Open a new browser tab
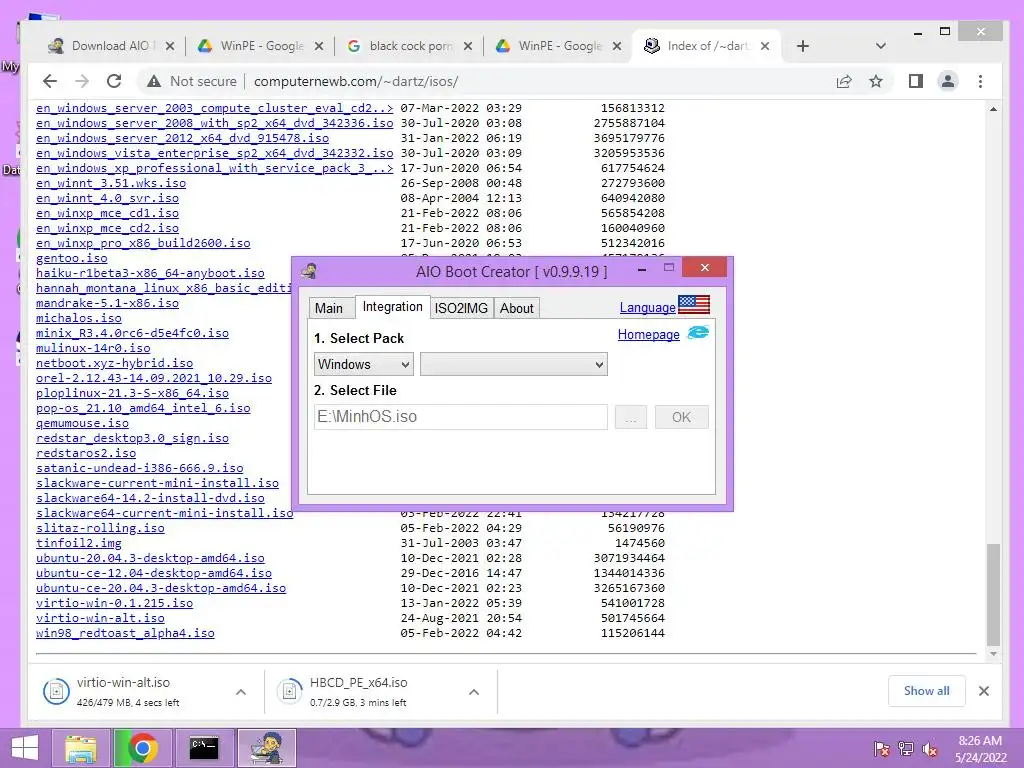Image resolution: width=1024 pixels, height=768 pixels. [803, 46]
